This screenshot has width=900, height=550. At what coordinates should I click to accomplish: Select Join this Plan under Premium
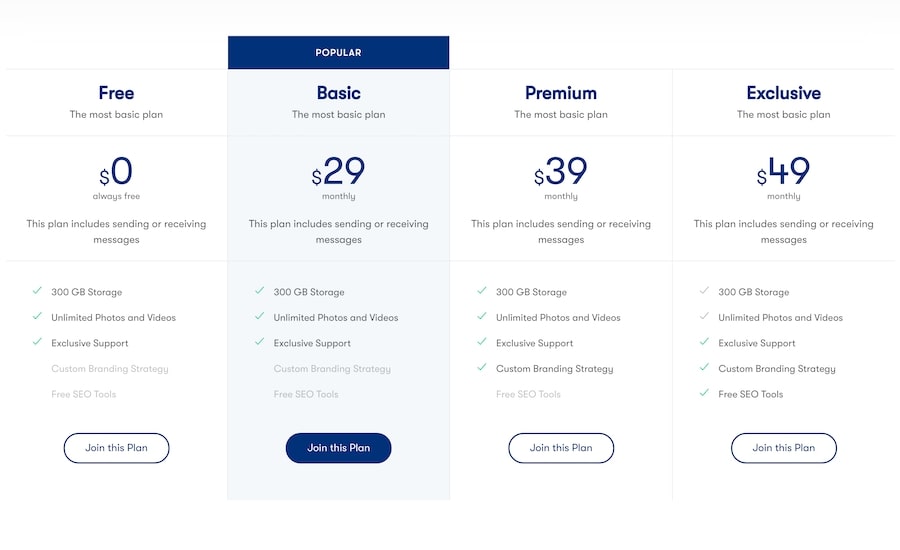561,448
